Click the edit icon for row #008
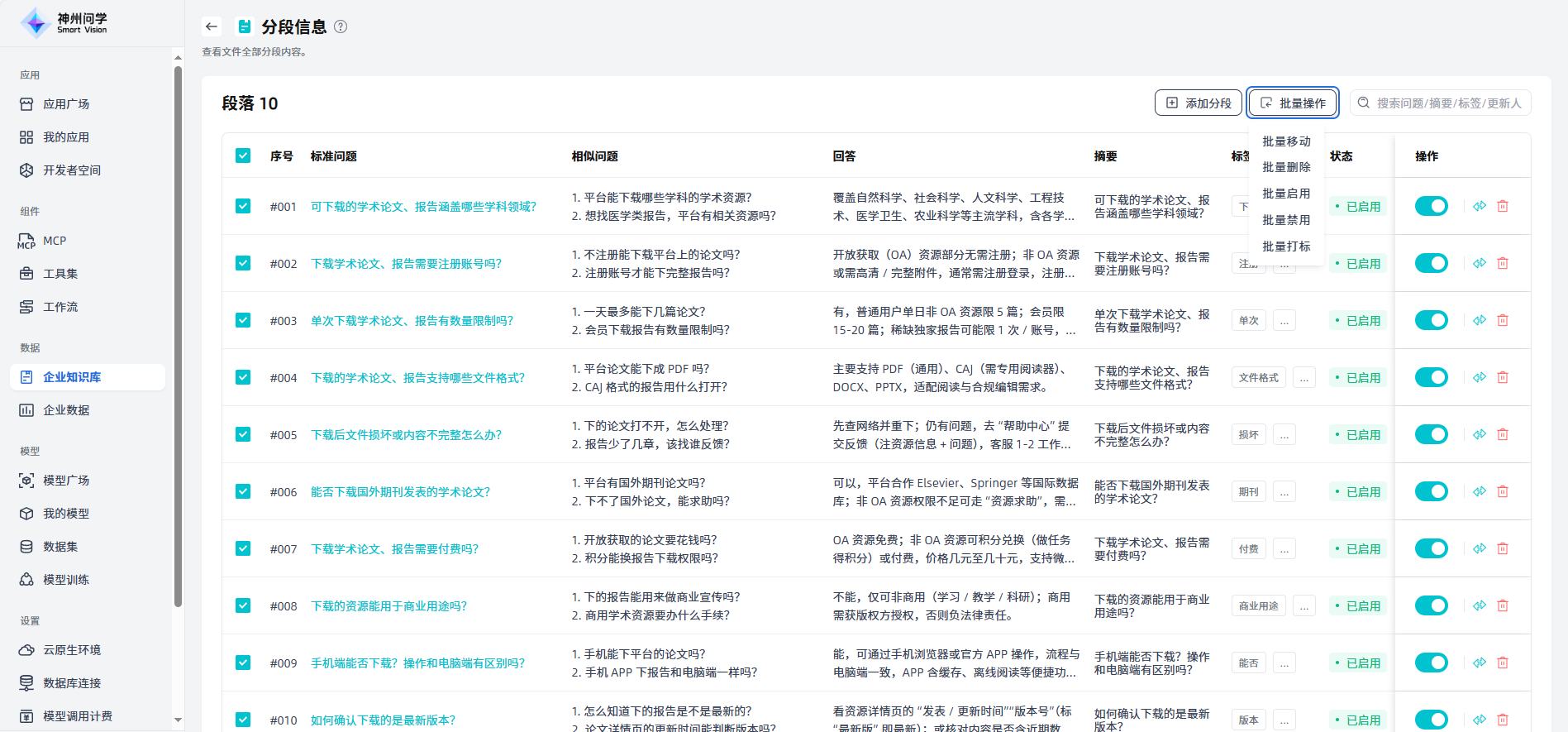Viewport: 1568px width, 732px height. pos(1480,605)
